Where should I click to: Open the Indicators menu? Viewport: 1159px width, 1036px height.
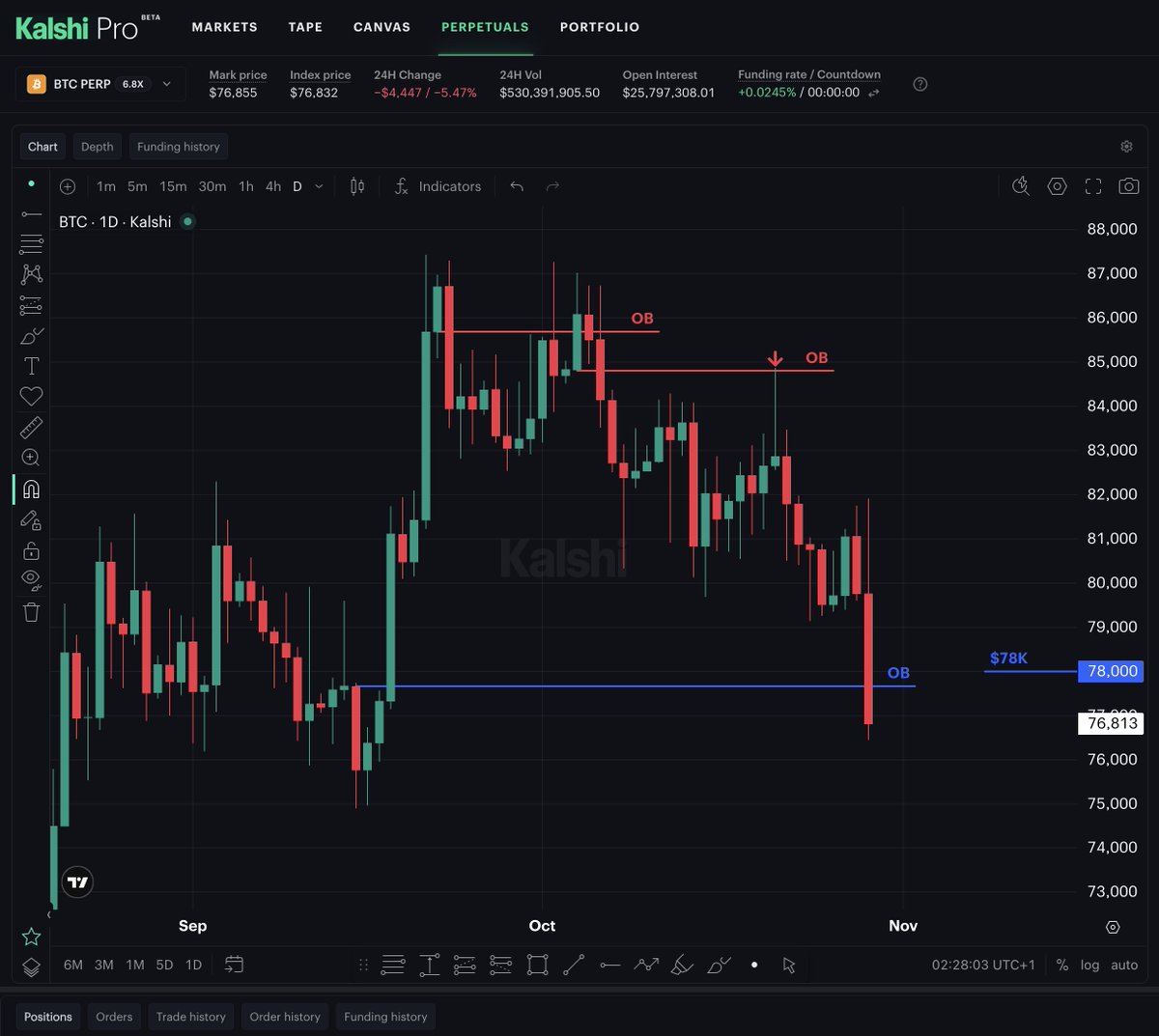(x=438, y=186)
